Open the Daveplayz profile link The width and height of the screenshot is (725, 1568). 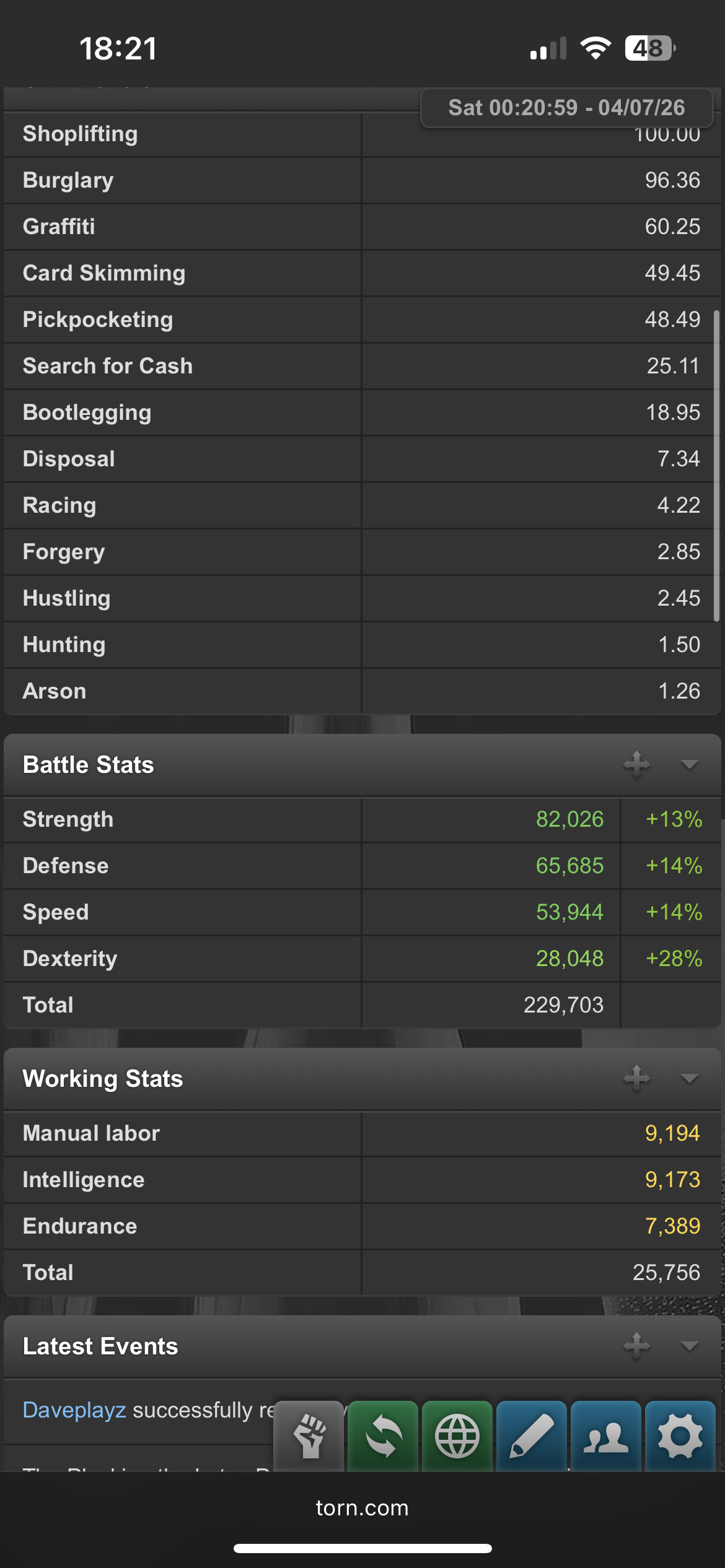tap(74, 1410)
